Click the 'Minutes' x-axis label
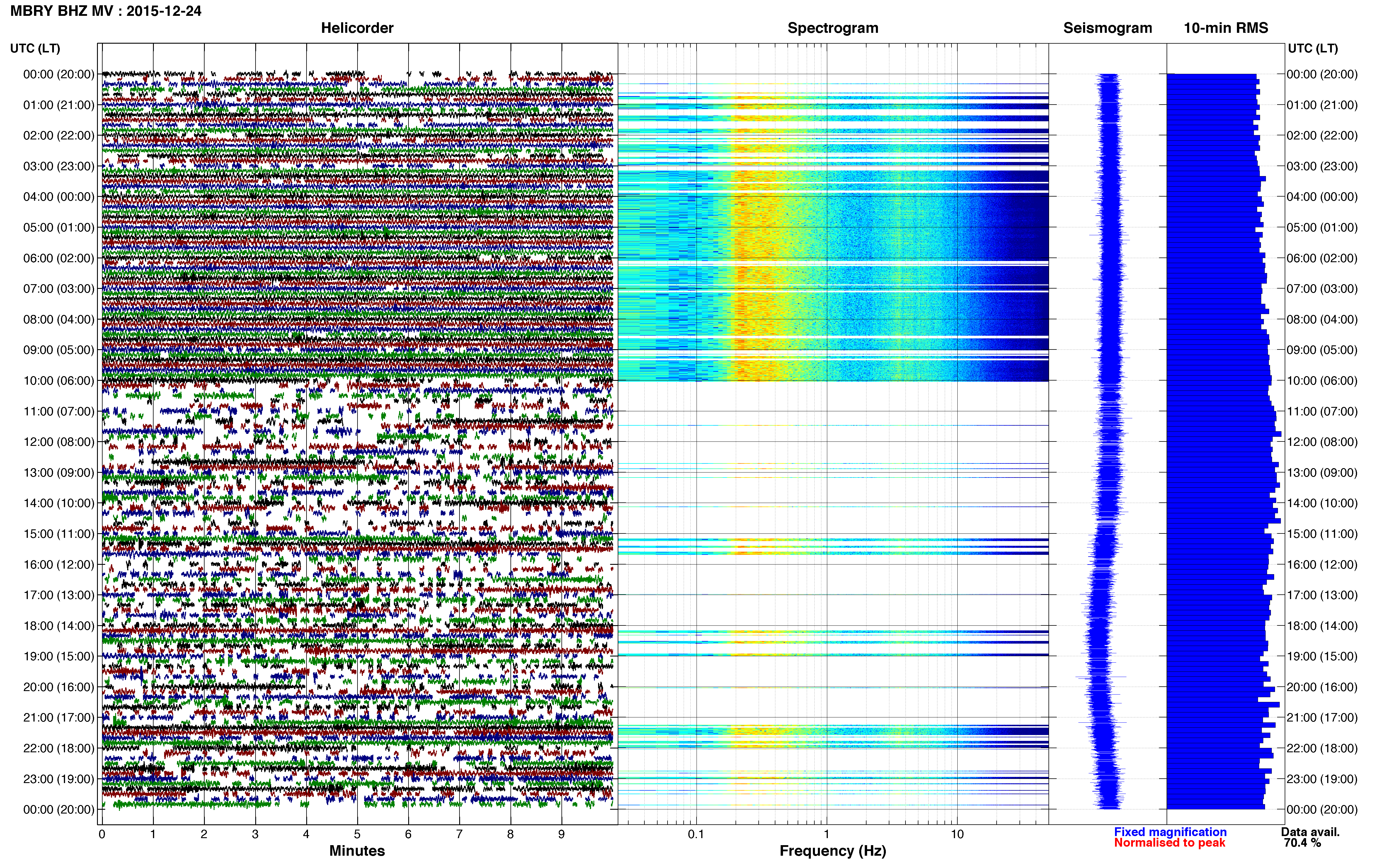The height and width of the screenshot is (868, 1389). (x=357, y=851)
